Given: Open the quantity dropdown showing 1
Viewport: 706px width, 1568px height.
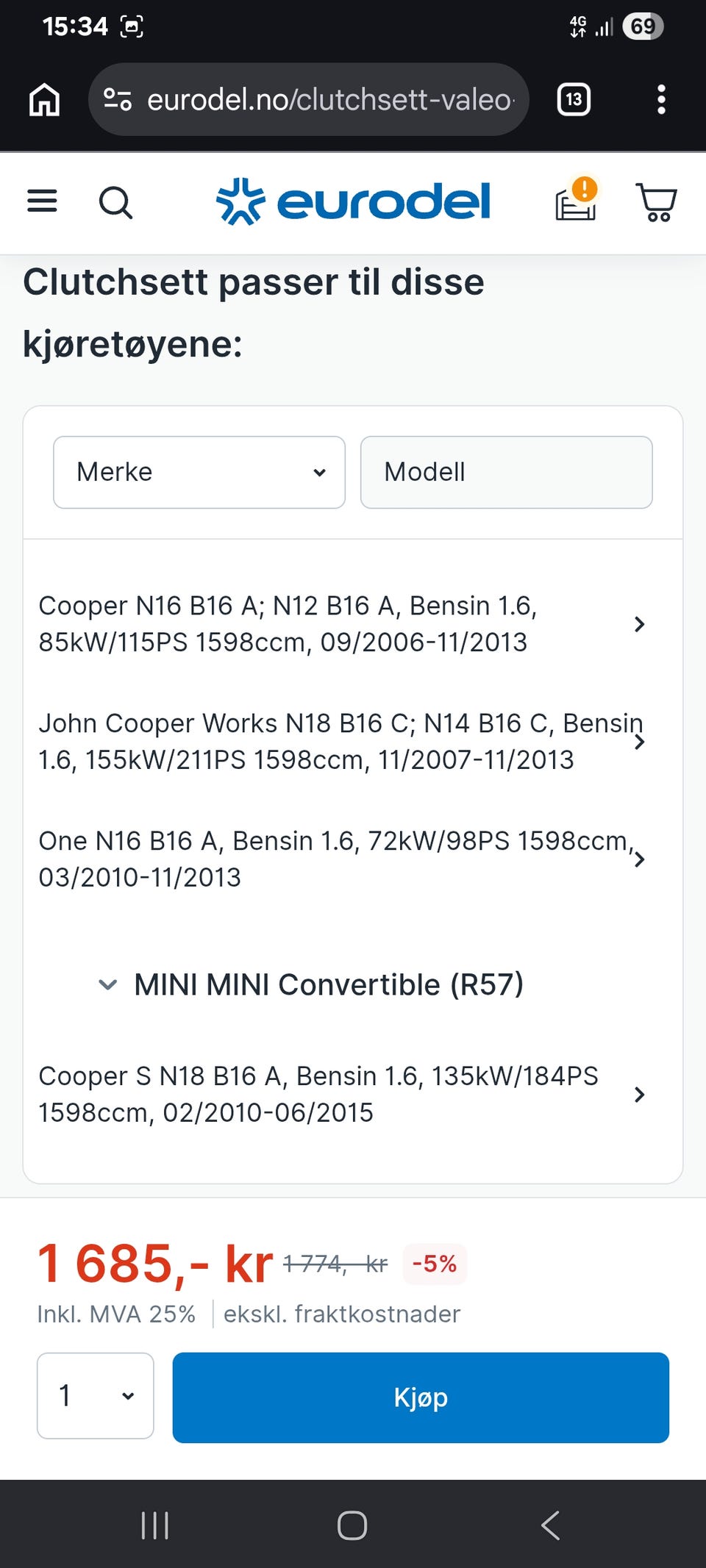Looking at the screenshot, I should tap(96, 1395).
